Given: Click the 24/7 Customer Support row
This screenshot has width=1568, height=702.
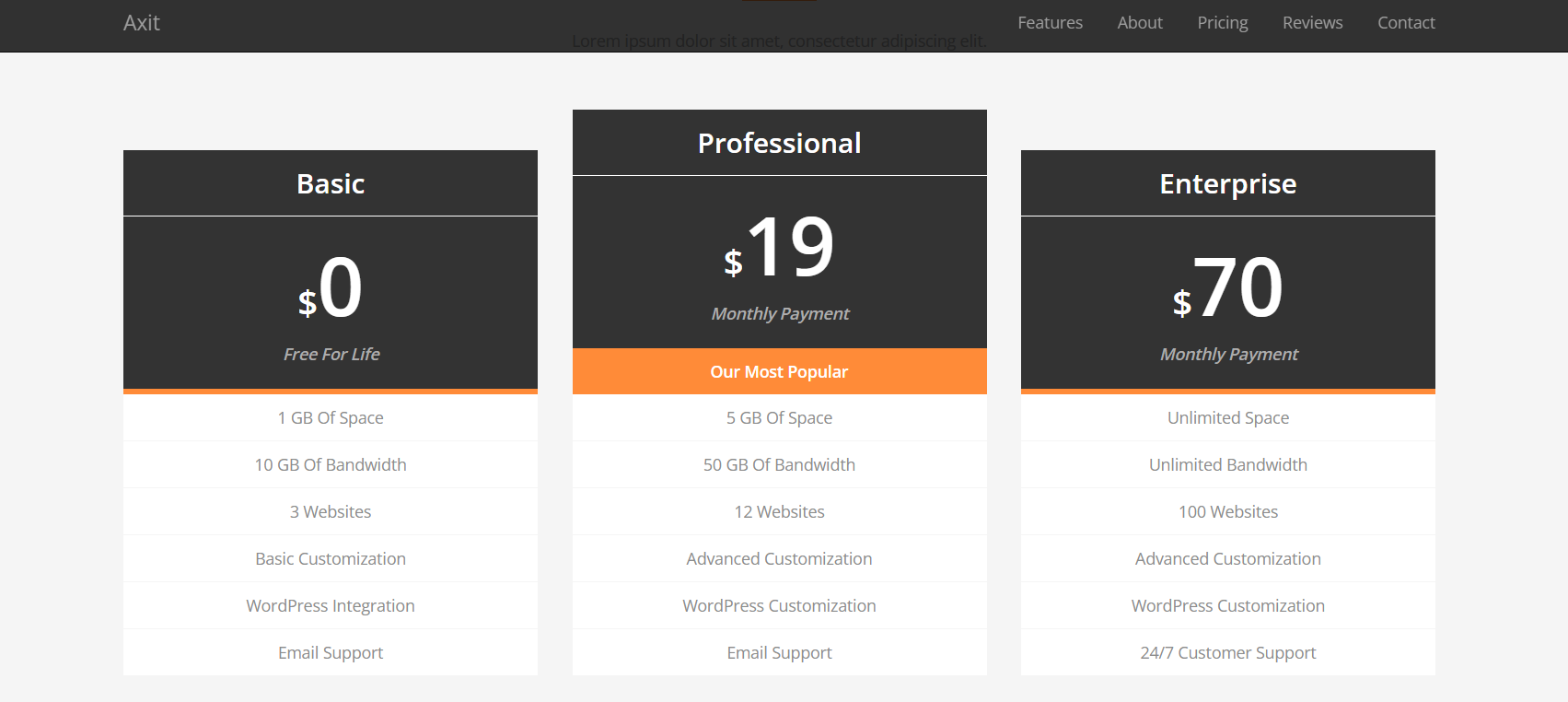Looking at the screenshot, I should [1227, 653].
